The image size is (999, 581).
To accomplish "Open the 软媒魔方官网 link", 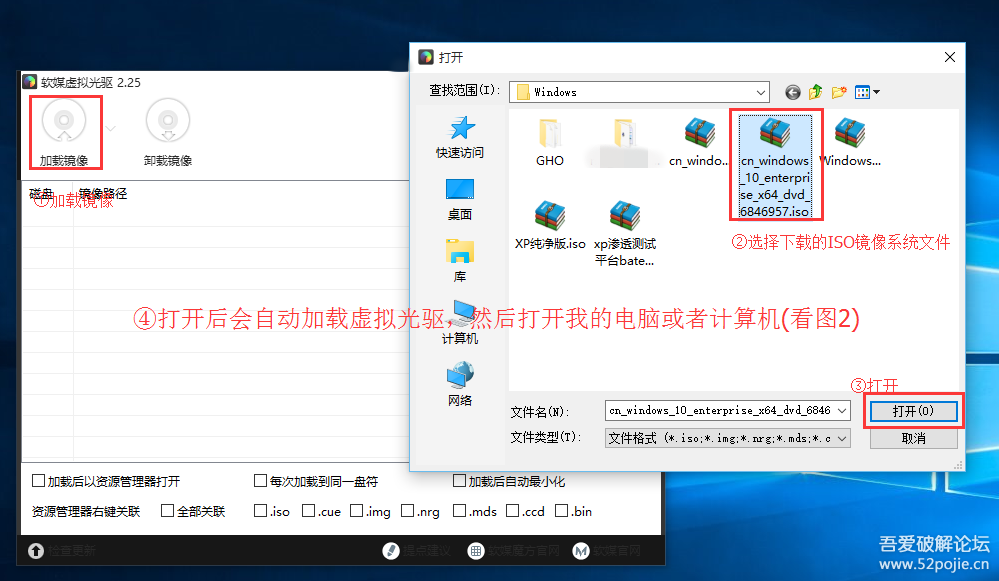I will coord(514,551).
